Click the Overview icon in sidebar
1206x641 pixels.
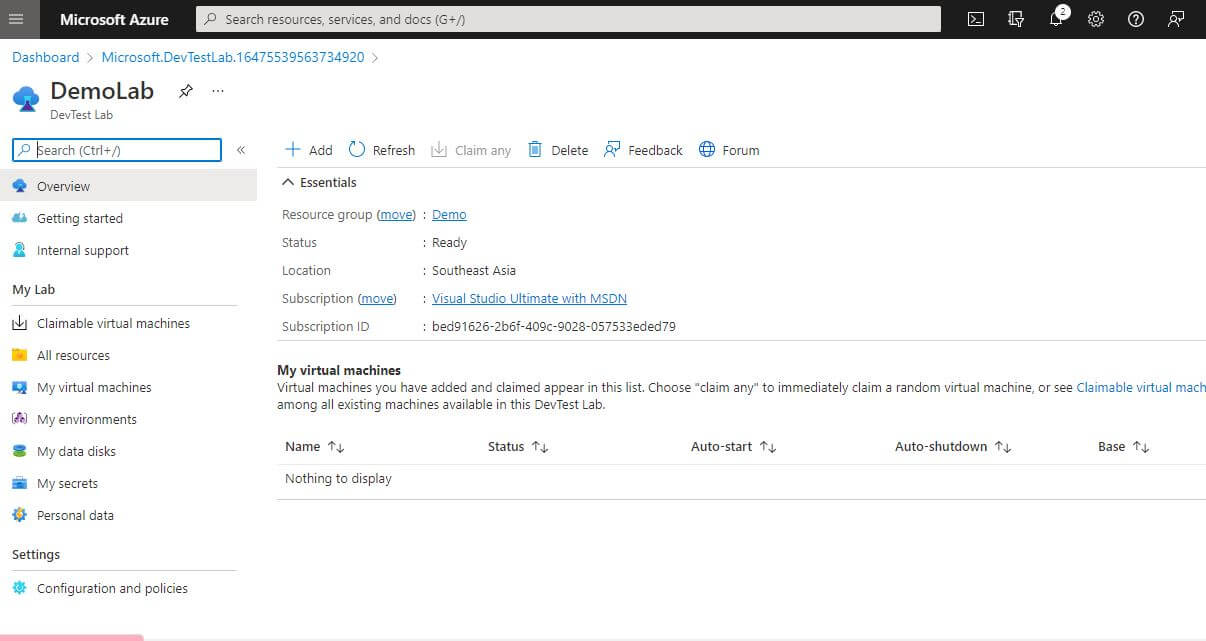pos(19,186)
